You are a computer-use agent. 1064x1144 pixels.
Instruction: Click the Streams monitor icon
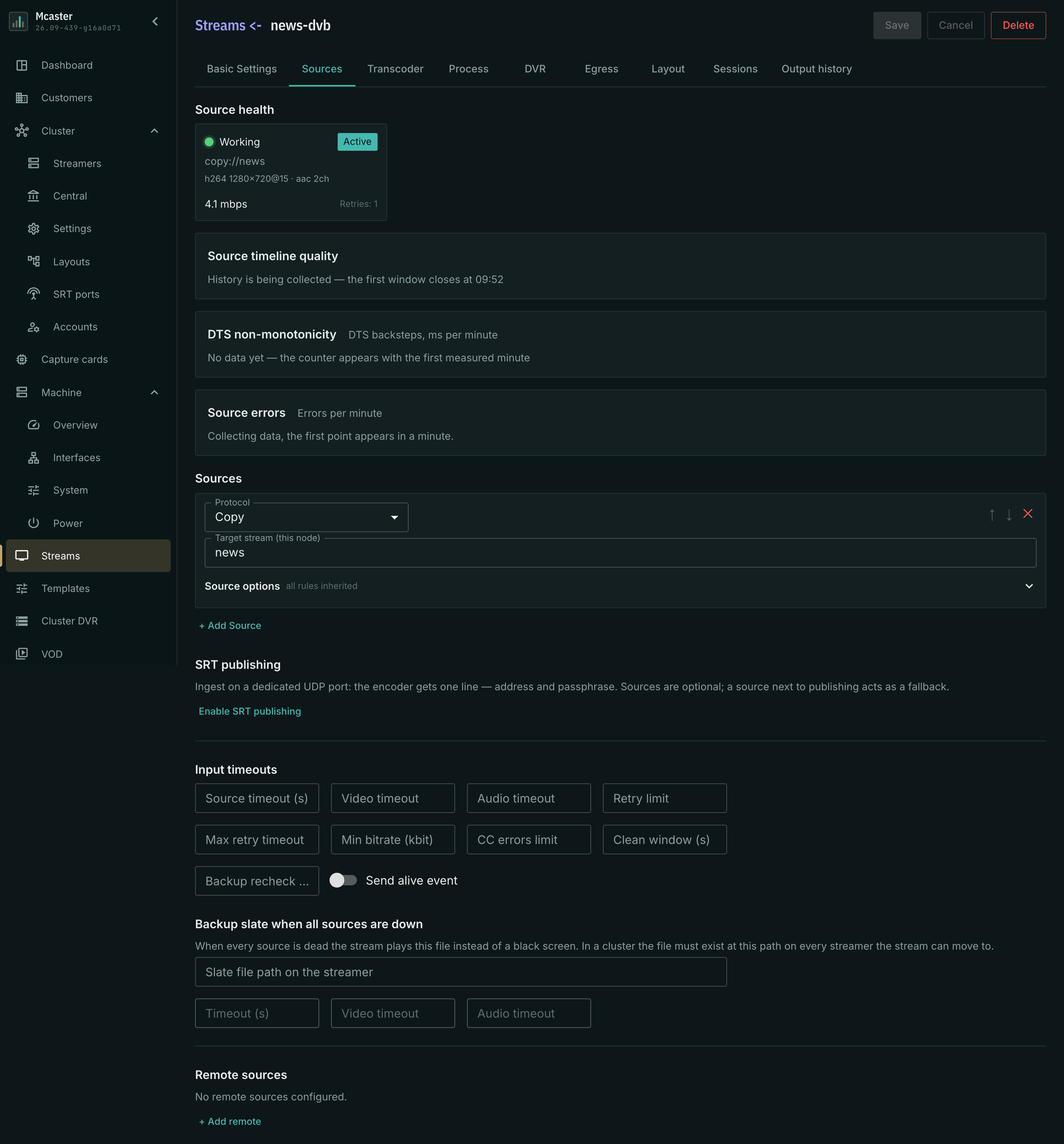coord(22,556)
